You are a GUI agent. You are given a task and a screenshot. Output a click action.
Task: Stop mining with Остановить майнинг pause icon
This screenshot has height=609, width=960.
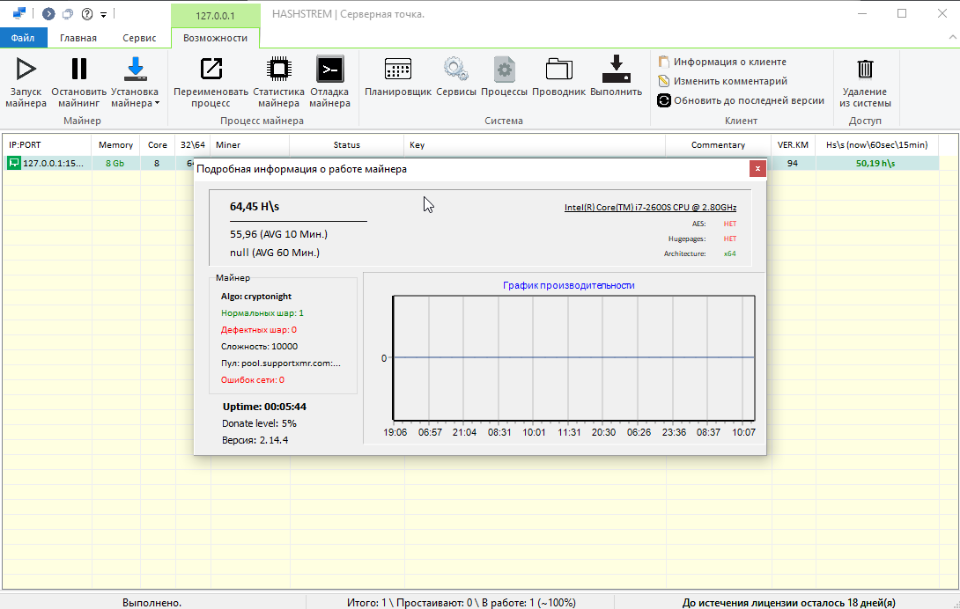[79, 69]
